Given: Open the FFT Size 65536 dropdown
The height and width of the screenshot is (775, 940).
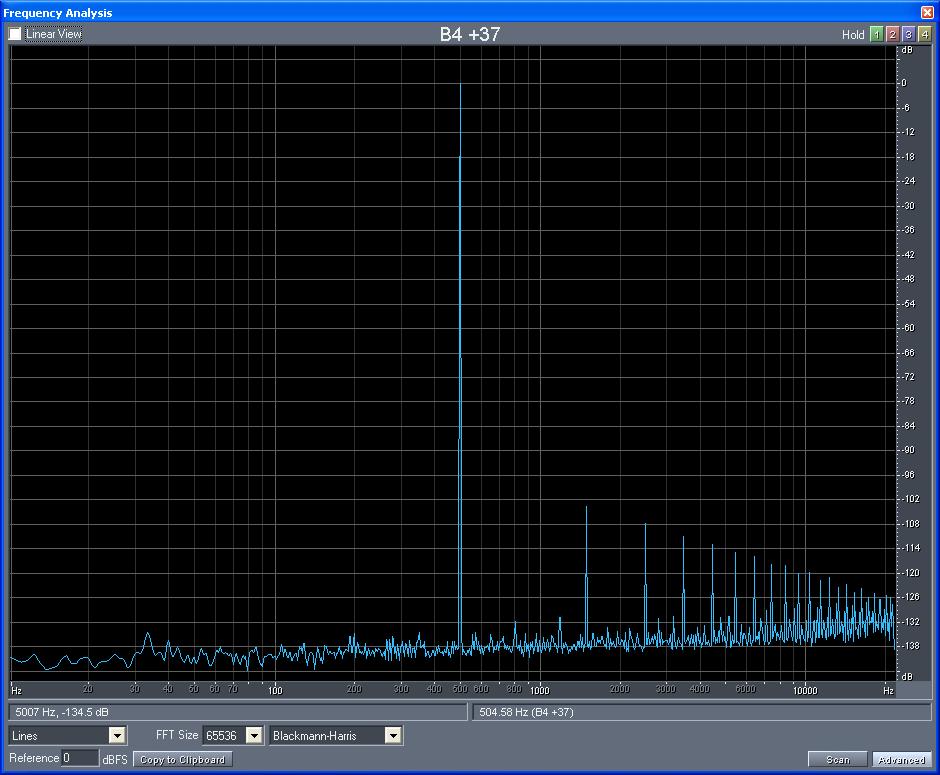Looking at the screenshot, I should pos(254,735).
